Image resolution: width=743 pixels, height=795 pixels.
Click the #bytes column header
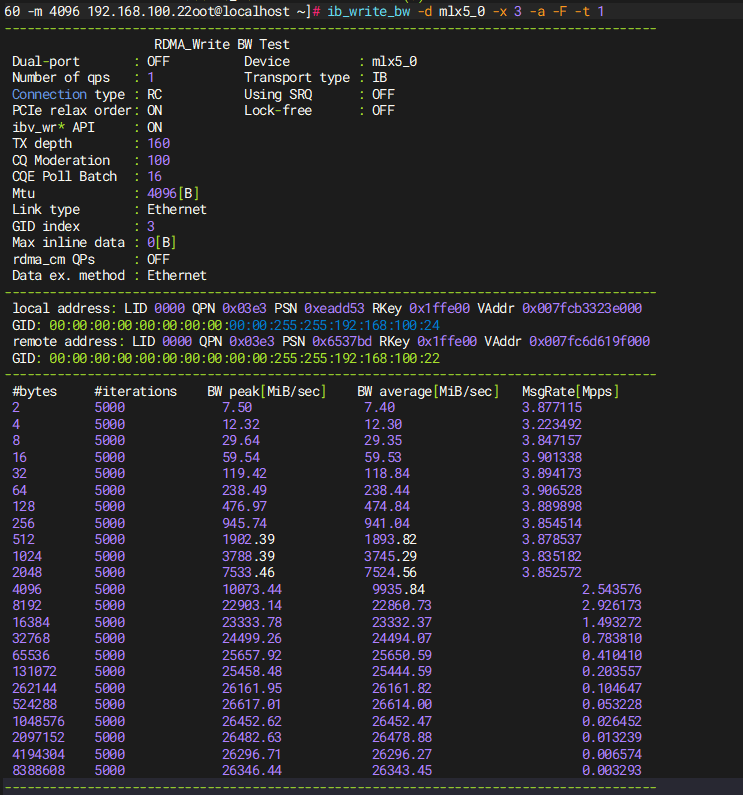click(35, 391)
